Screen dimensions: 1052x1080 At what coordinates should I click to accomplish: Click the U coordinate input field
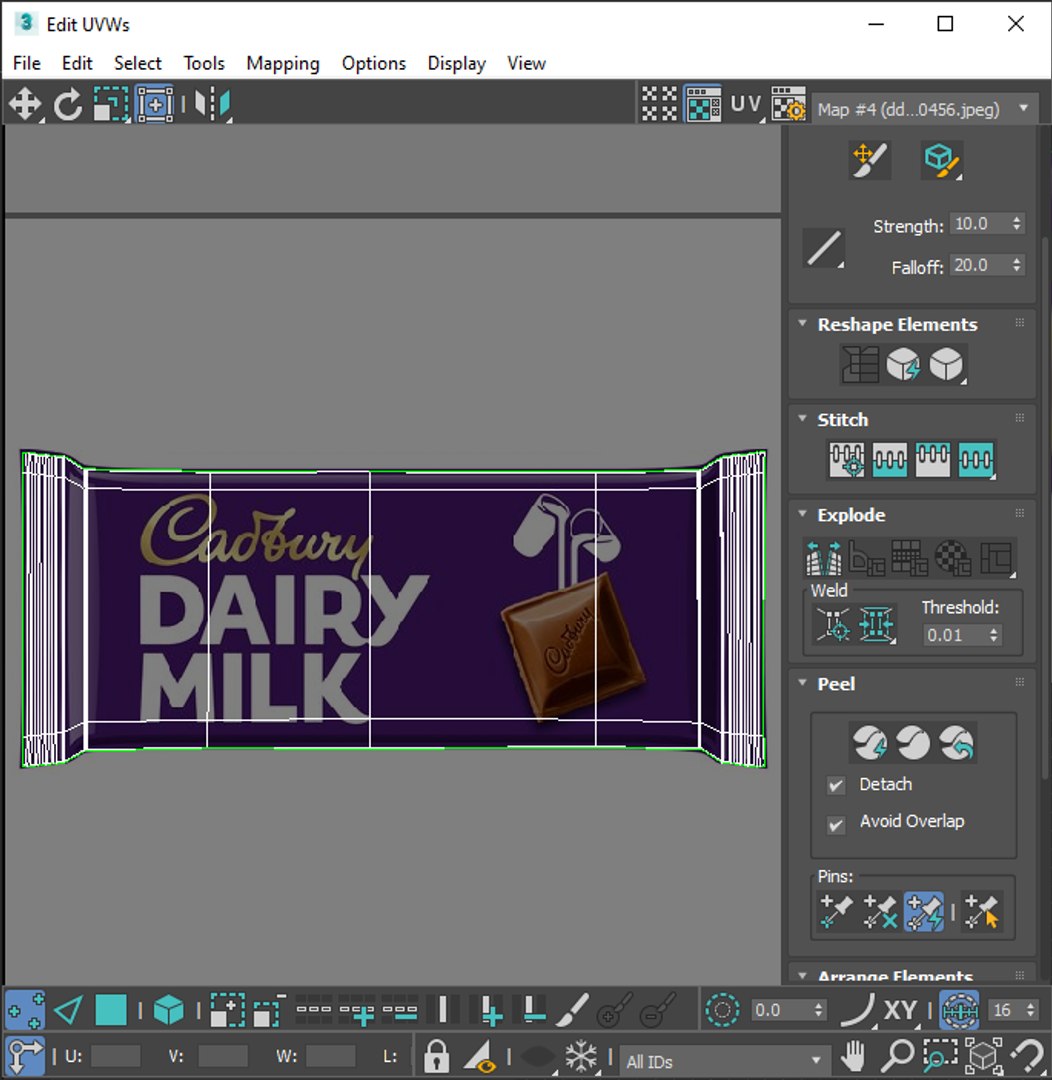tap(115, 1056)
